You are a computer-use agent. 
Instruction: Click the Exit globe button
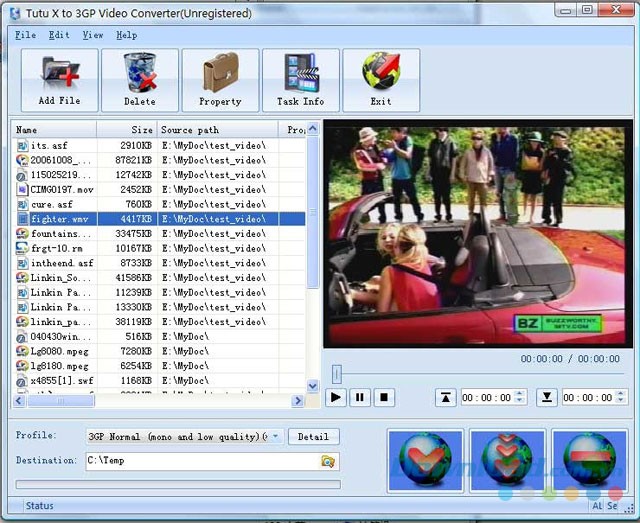coord(381,80)
